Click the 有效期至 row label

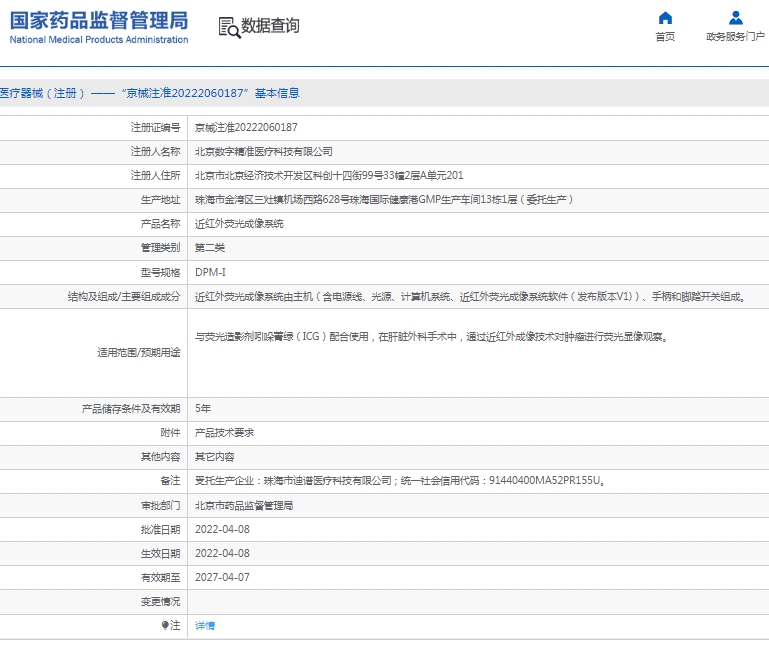160,577
